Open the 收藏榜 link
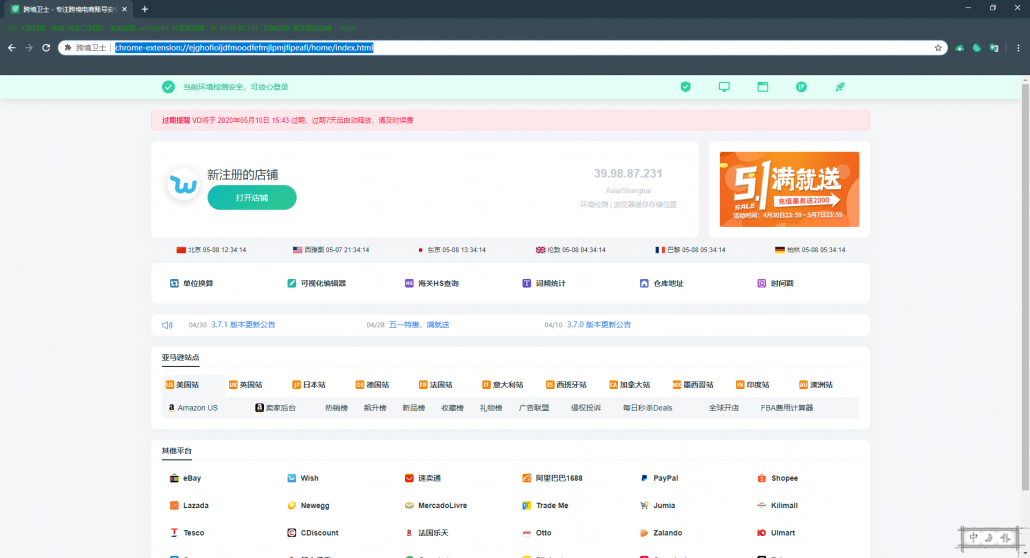 [452, 407]
